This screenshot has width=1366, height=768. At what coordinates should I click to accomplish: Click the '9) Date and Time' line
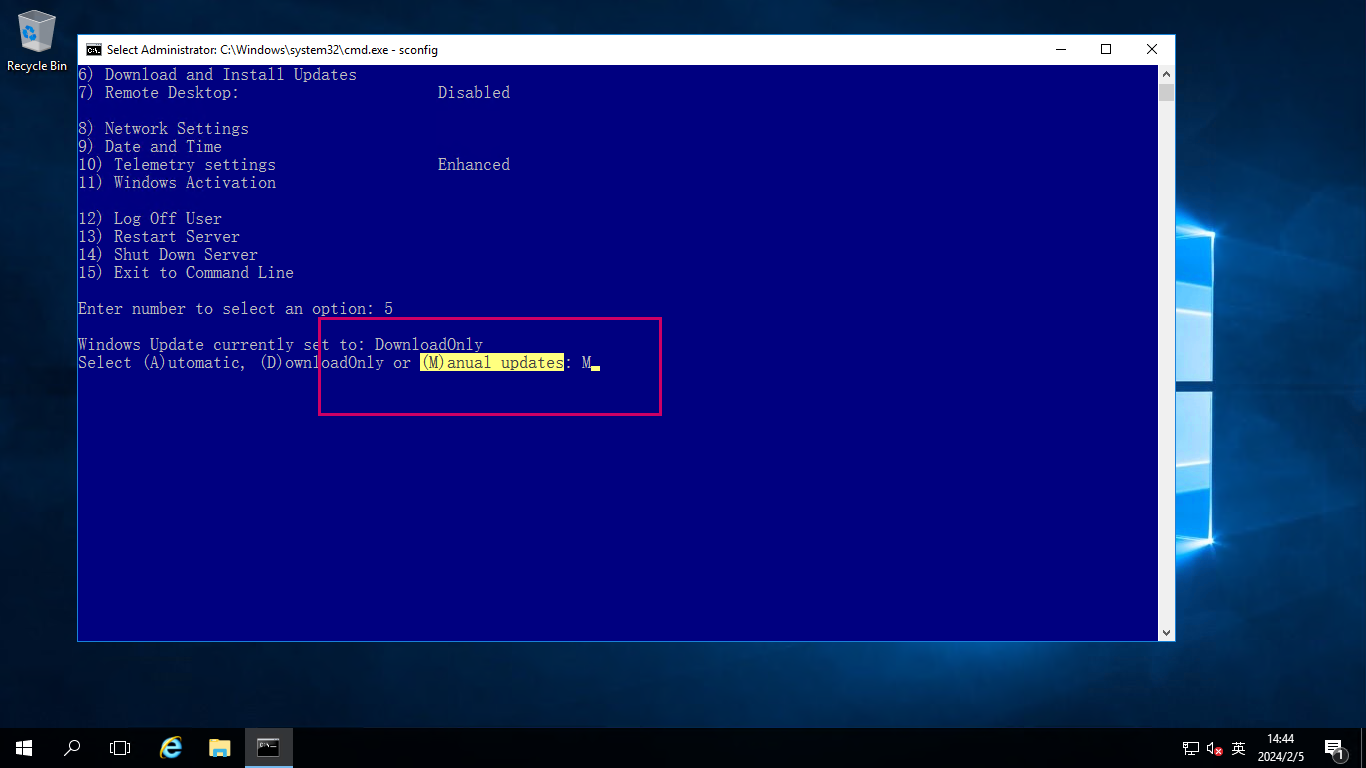coord(150,147)
